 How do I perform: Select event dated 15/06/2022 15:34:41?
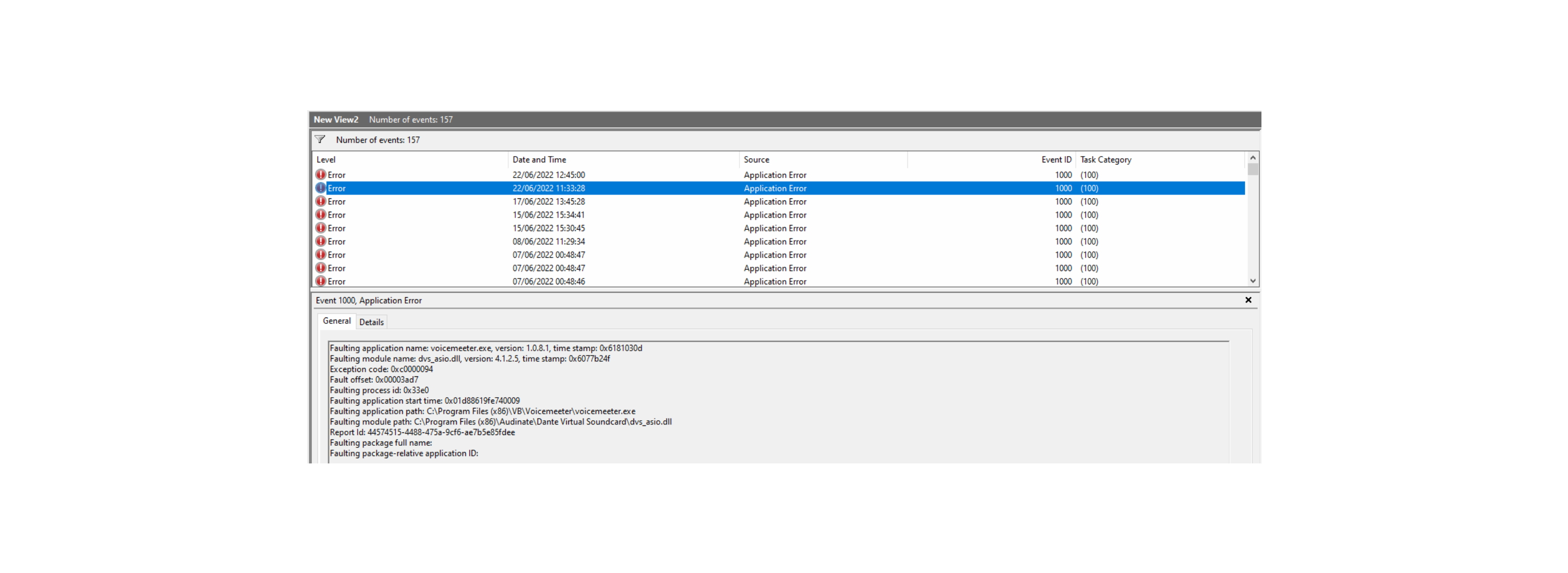click(x=779, y=215)
